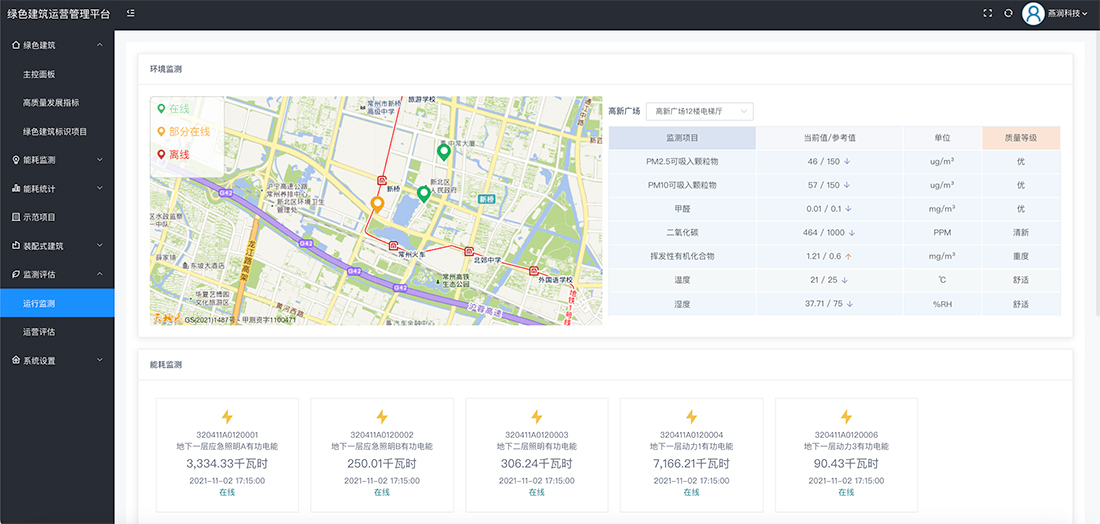The width and height of the screenshot is (1100, 524).
Task: Go to 运营评估 in the sidebar
Action: (x=39, y=331)
